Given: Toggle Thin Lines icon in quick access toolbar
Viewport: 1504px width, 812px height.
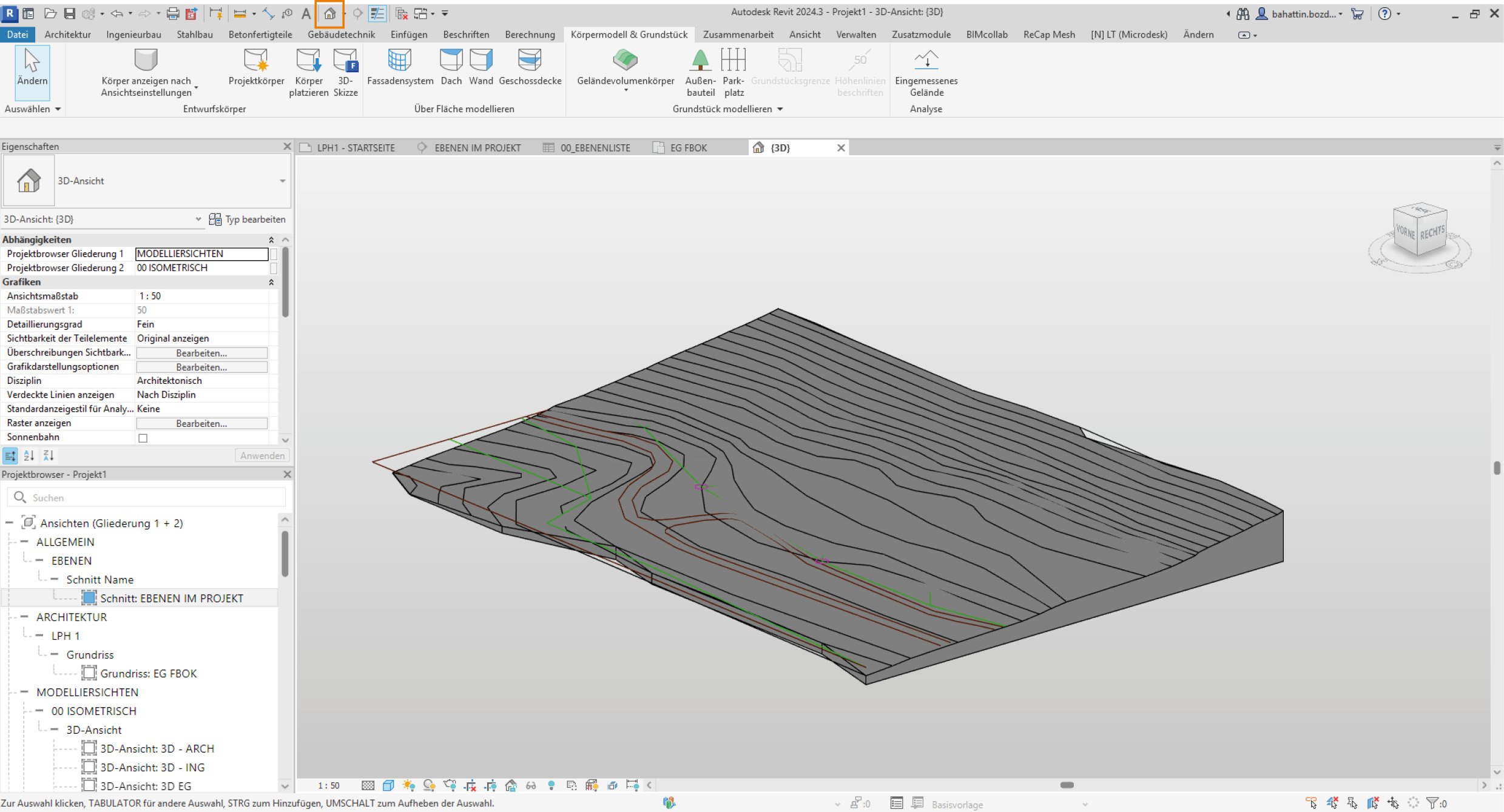Looking at the screenshot, I should point(377,13).
